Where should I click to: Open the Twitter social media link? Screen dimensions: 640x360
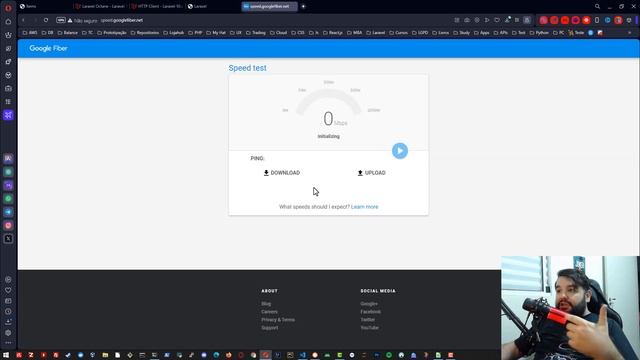tap(367, 320)
